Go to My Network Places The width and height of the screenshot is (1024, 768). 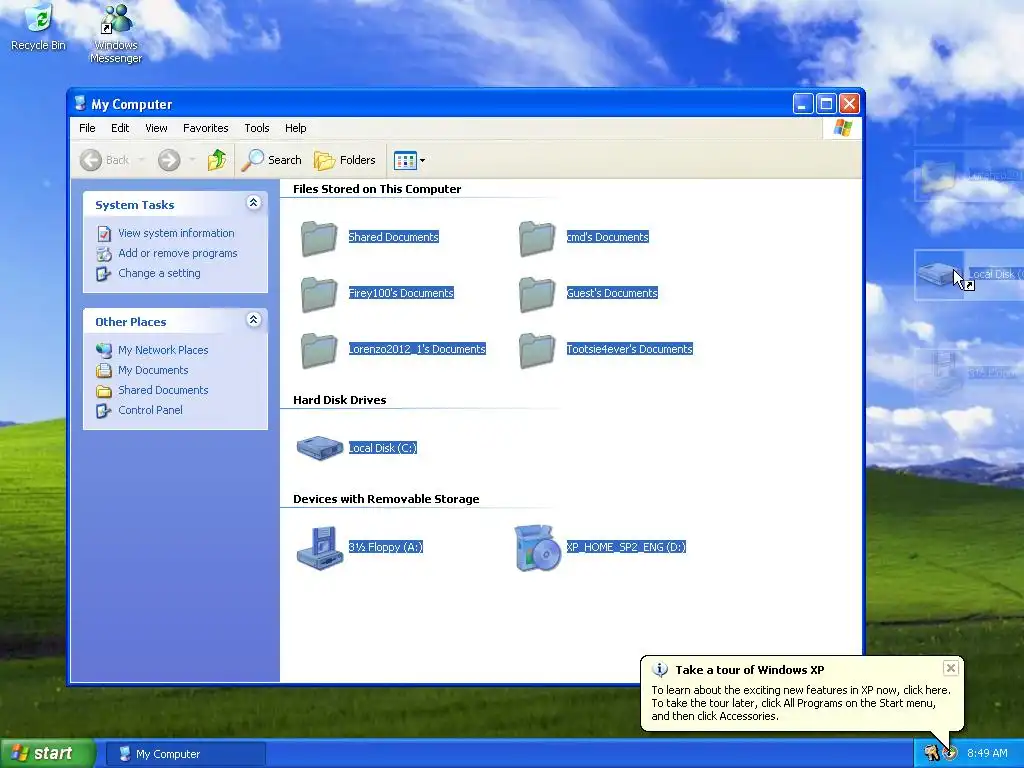pos(163,350)
